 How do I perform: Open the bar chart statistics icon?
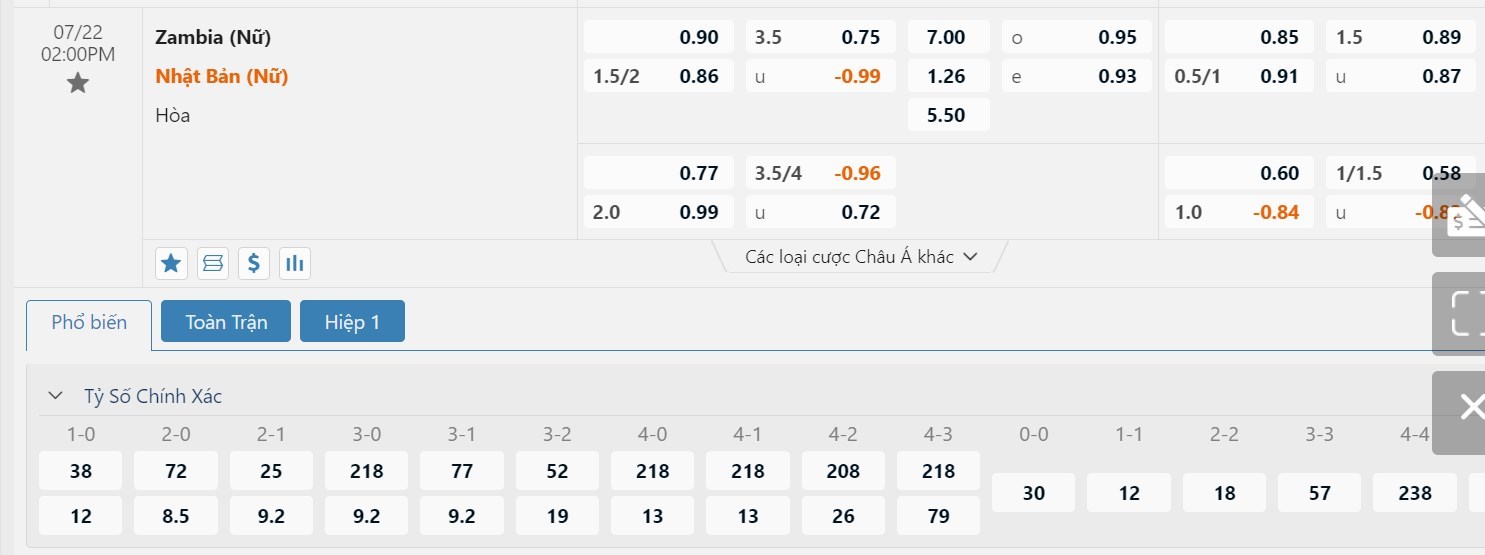[295, 263]
